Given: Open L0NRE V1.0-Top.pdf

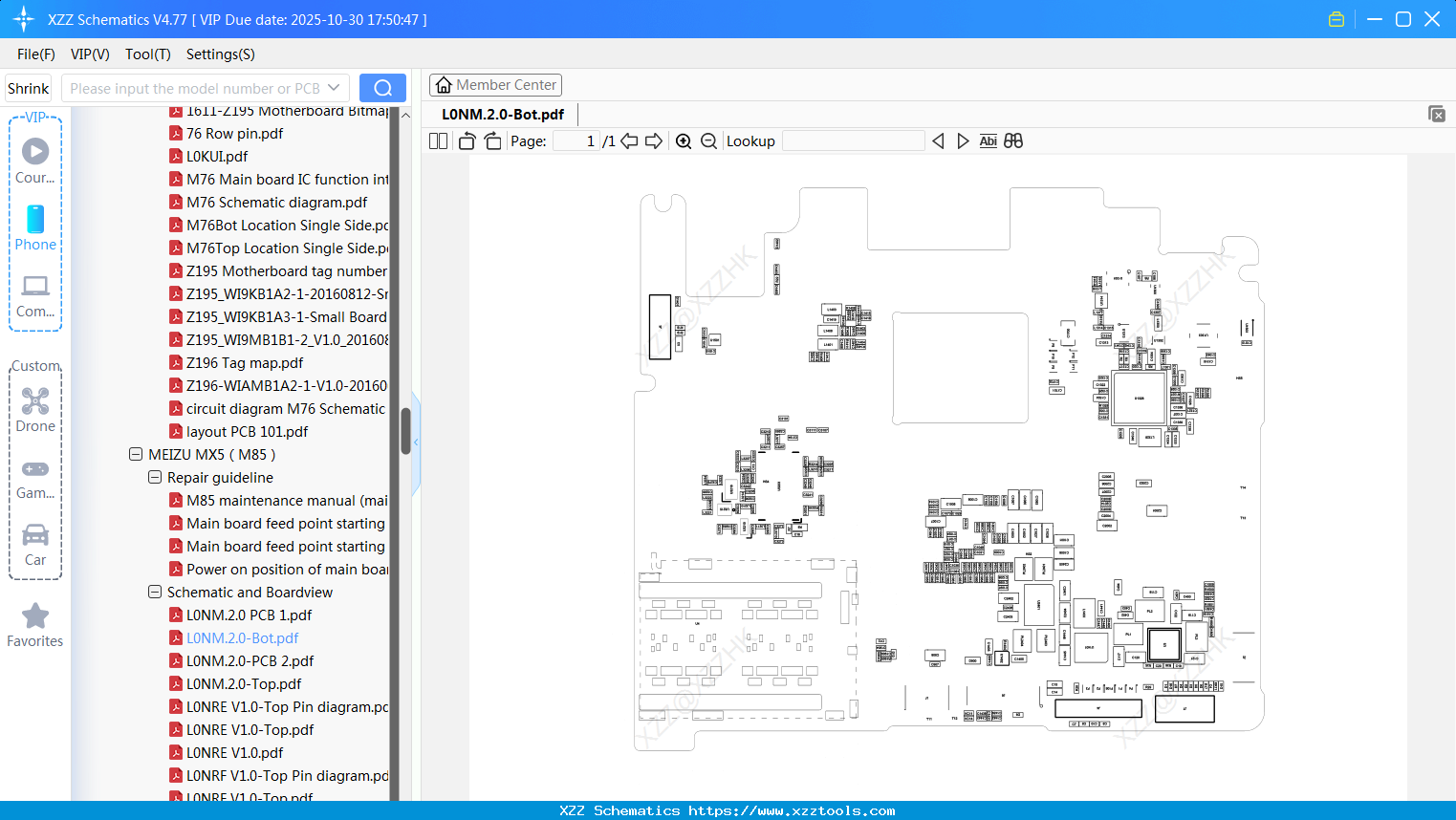Looking at the screenshot, I should (x=250, y=730).
